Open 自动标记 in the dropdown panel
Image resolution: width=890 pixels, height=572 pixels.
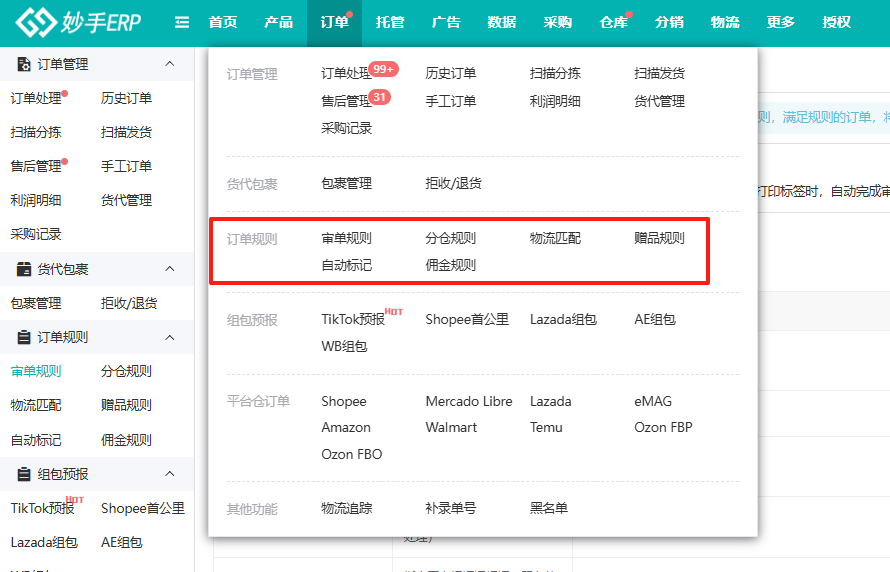(x=346, y=265)
